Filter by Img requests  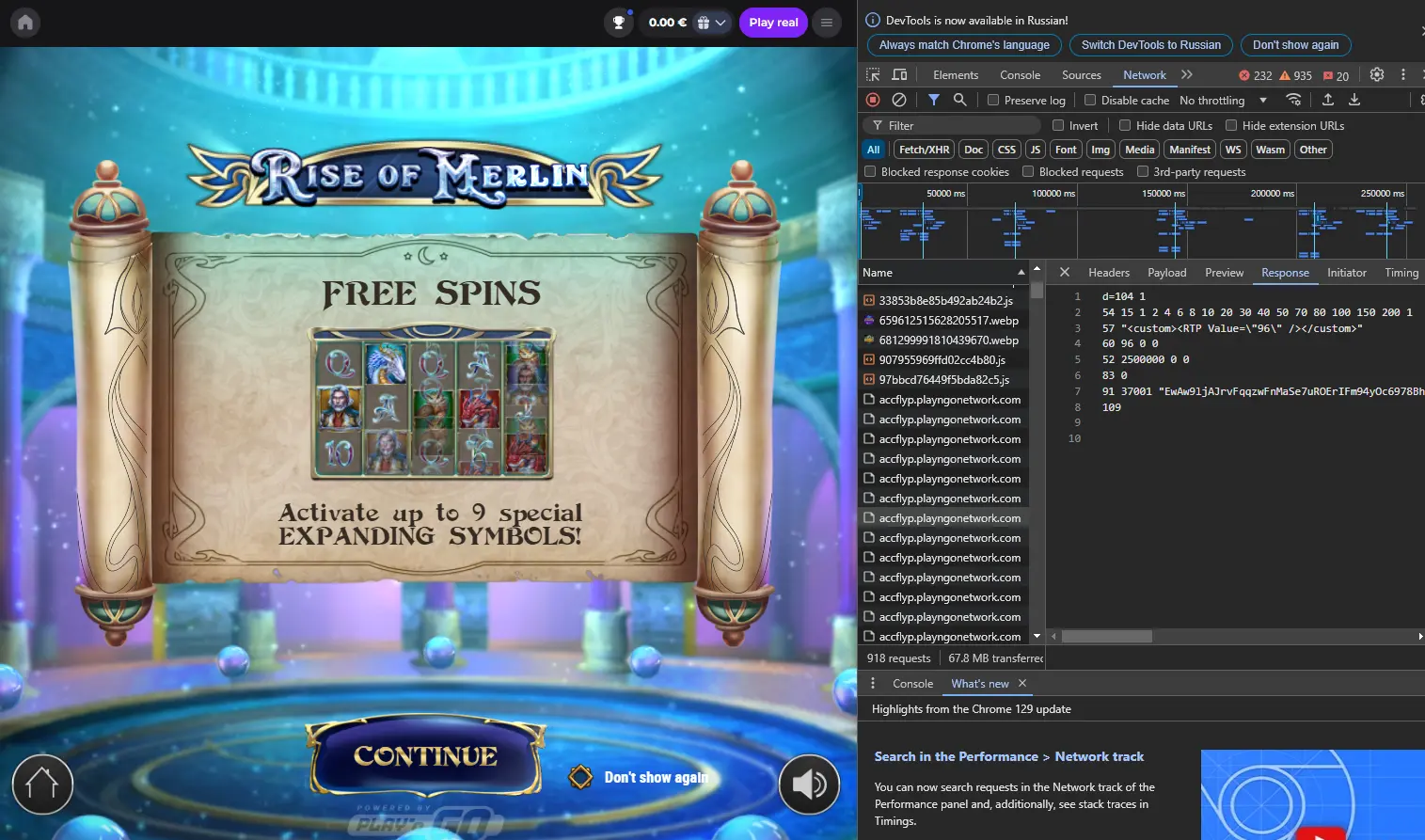(1100, 150)
